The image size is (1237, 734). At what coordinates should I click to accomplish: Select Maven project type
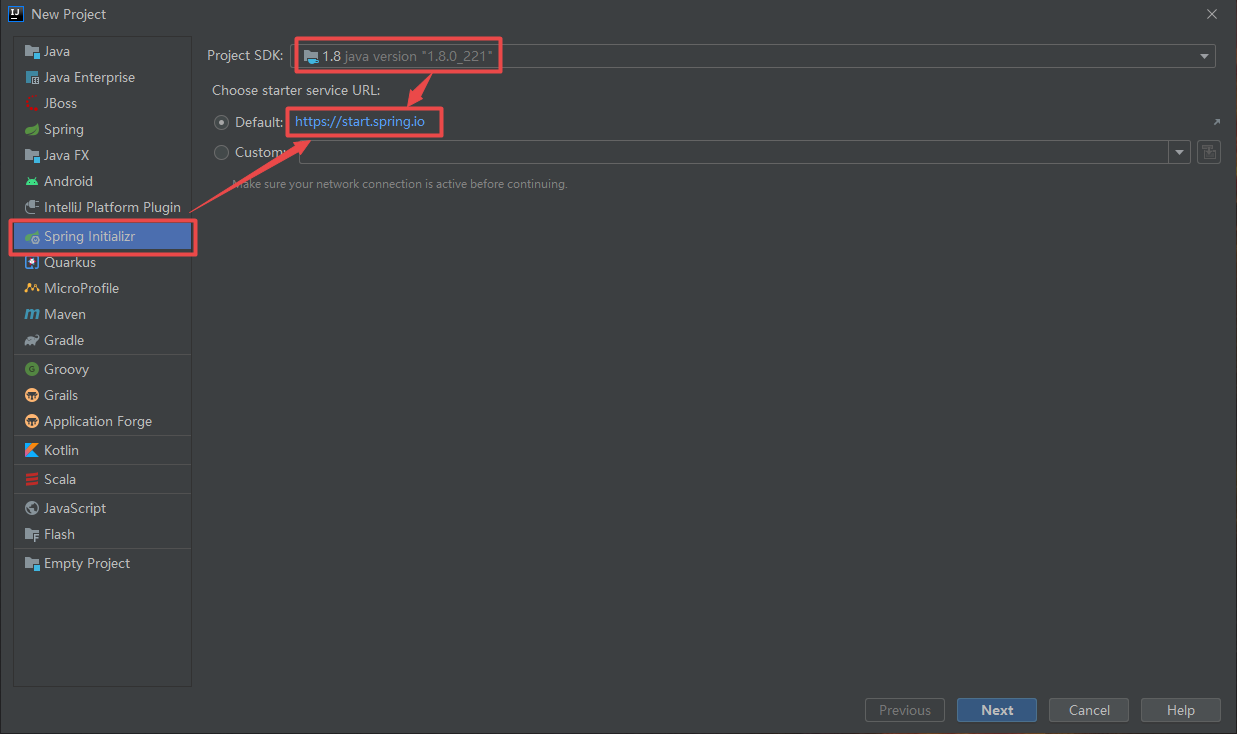click(102, 314)
